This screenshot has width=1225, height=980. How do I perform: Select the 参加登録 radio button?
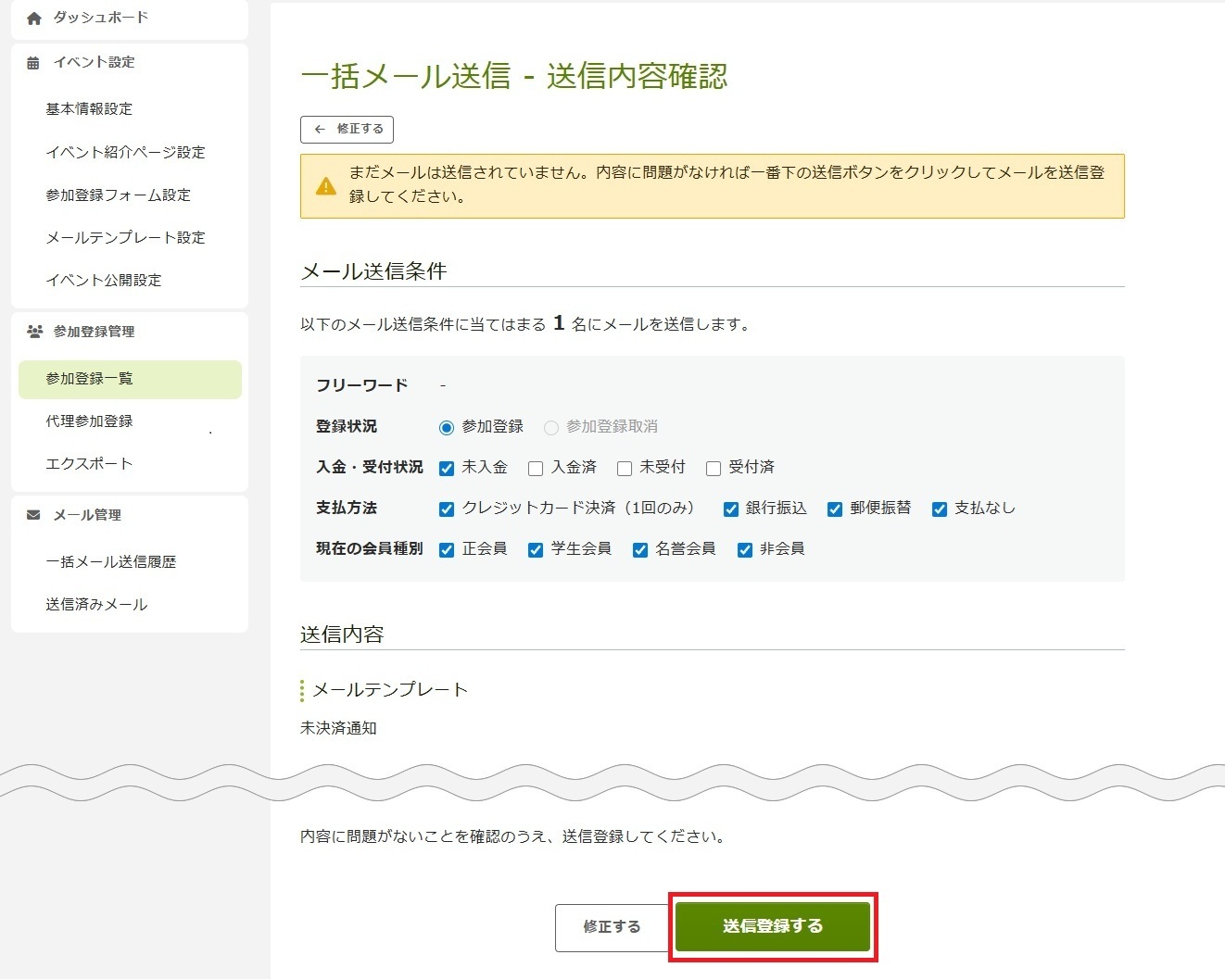[x=447, y=428]
